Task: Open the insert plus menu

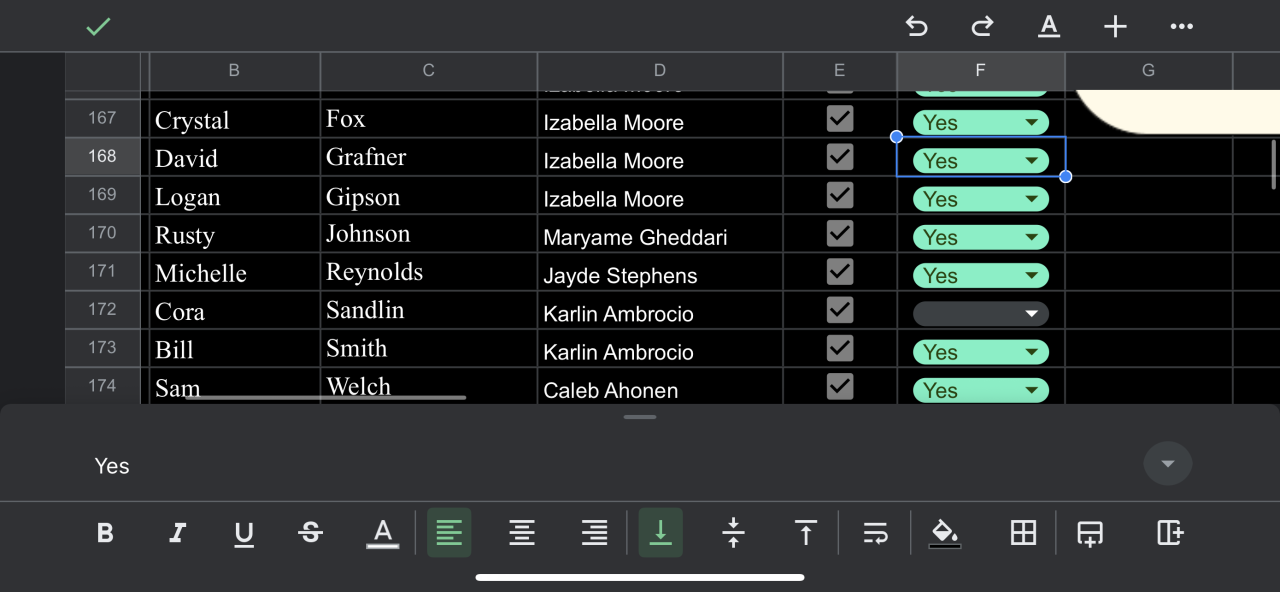Action: click(1115, 27)
